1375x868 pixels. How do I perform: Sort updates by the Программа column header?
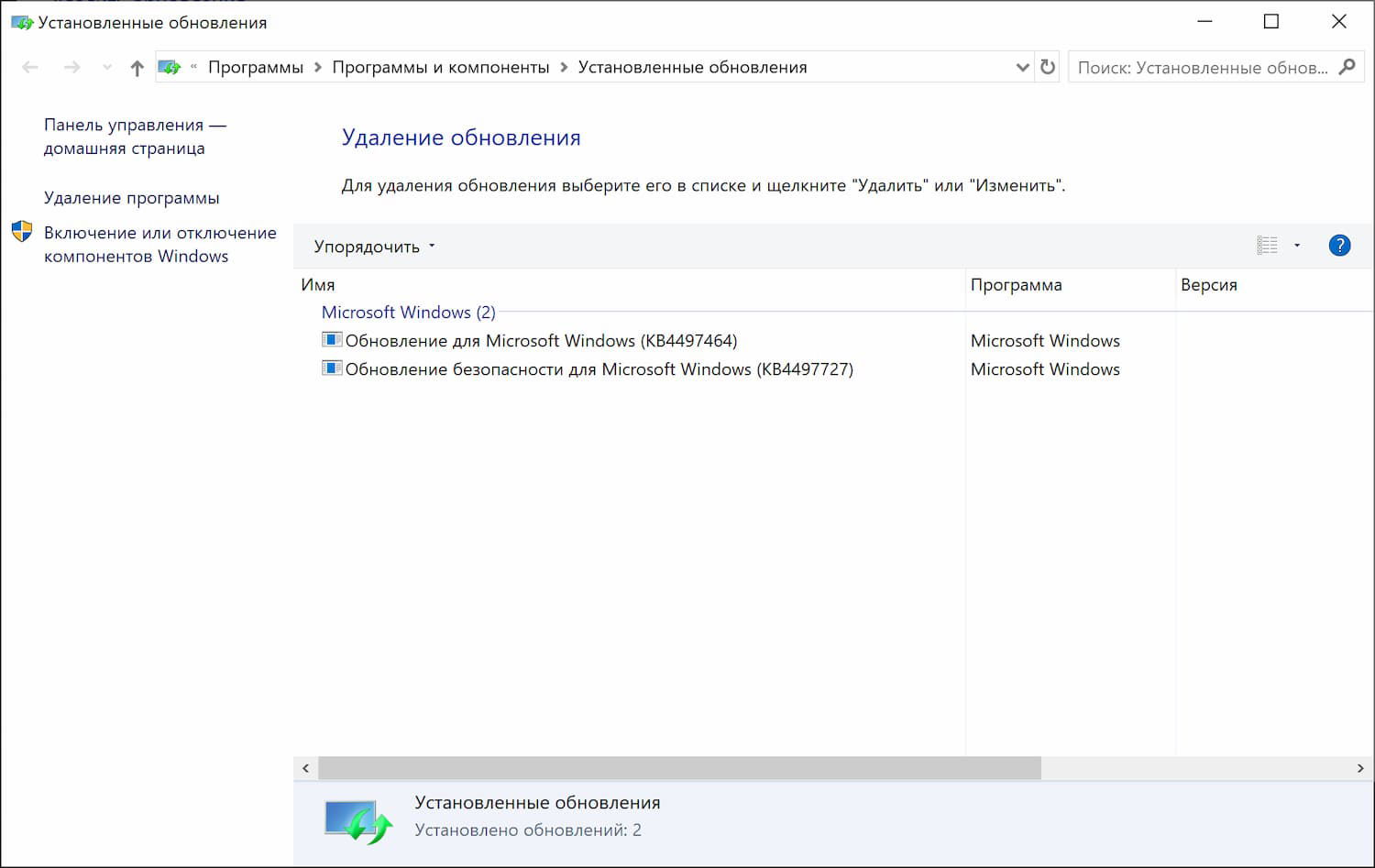[1017, 285]
